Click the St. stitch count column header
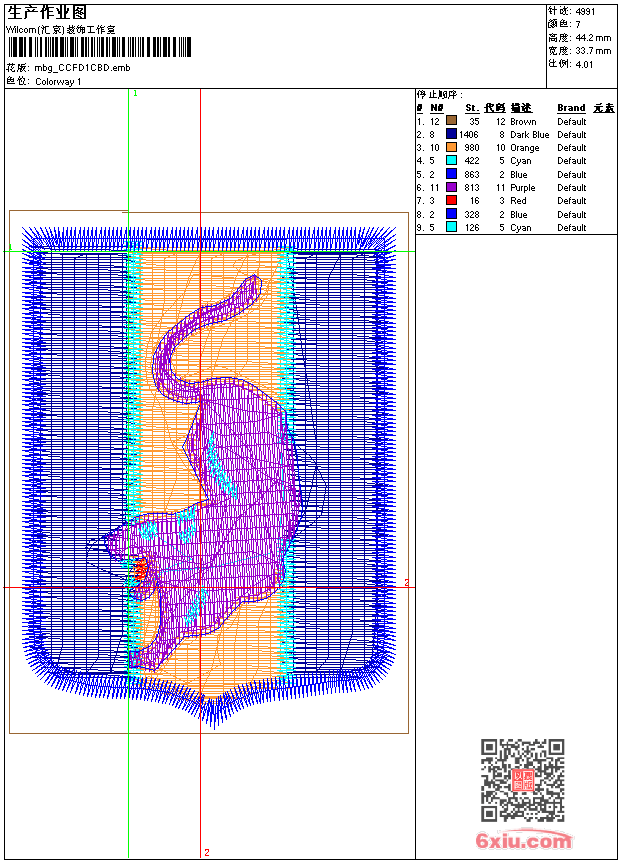Image resolution: width=620 pixels, height=860 pixels. 471,108
